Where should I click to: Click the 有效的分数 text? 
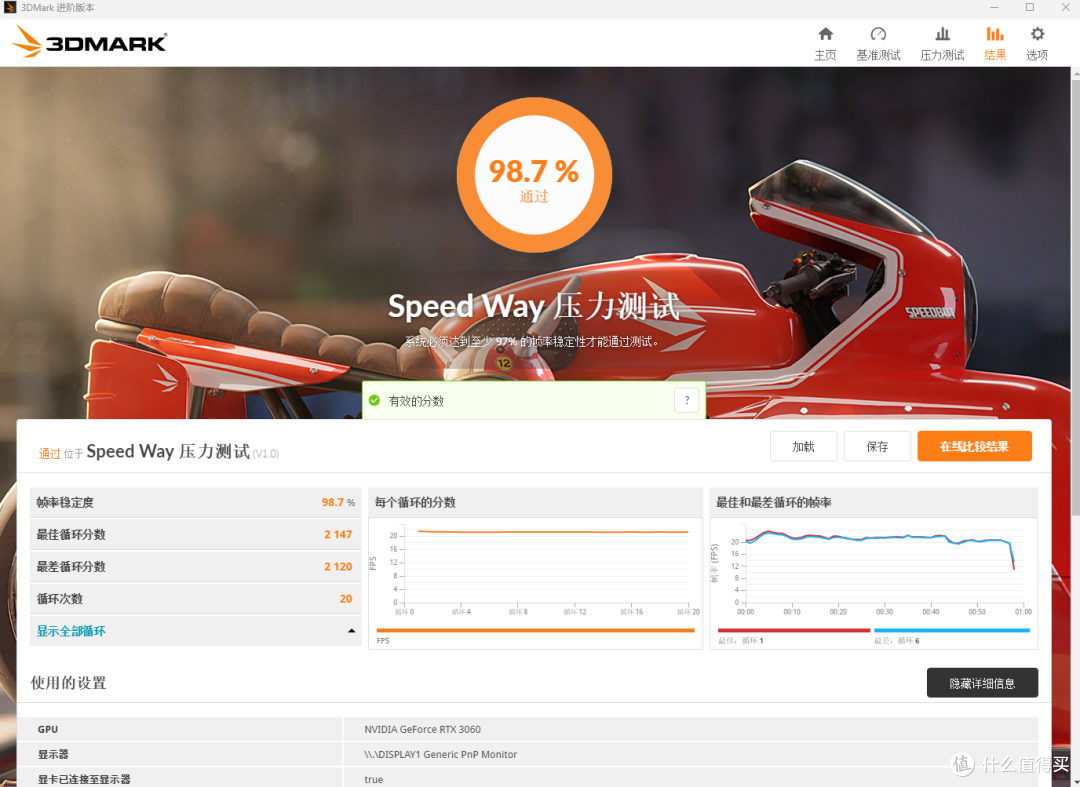[x=416, y=401]
